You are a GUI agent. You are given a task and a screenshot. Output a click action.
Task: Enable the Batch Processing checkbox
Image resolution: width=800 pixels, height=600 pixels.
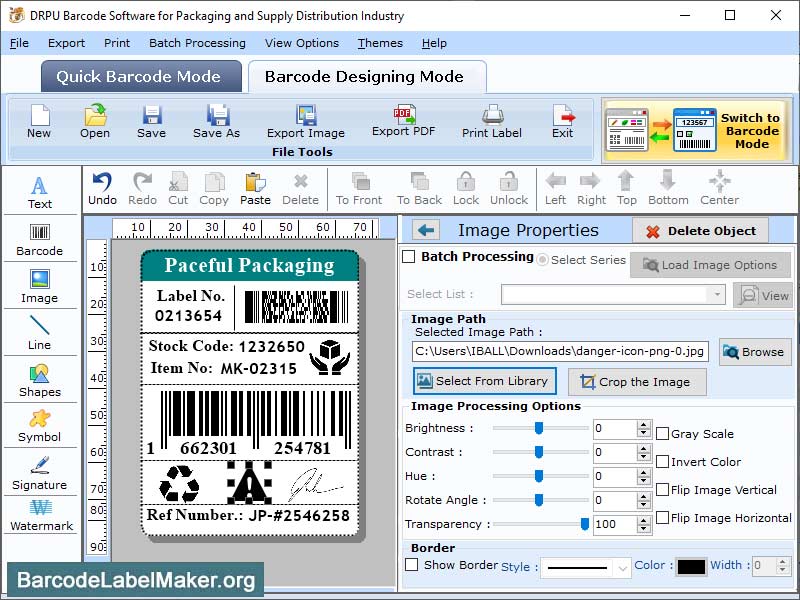tap(408, 257)
